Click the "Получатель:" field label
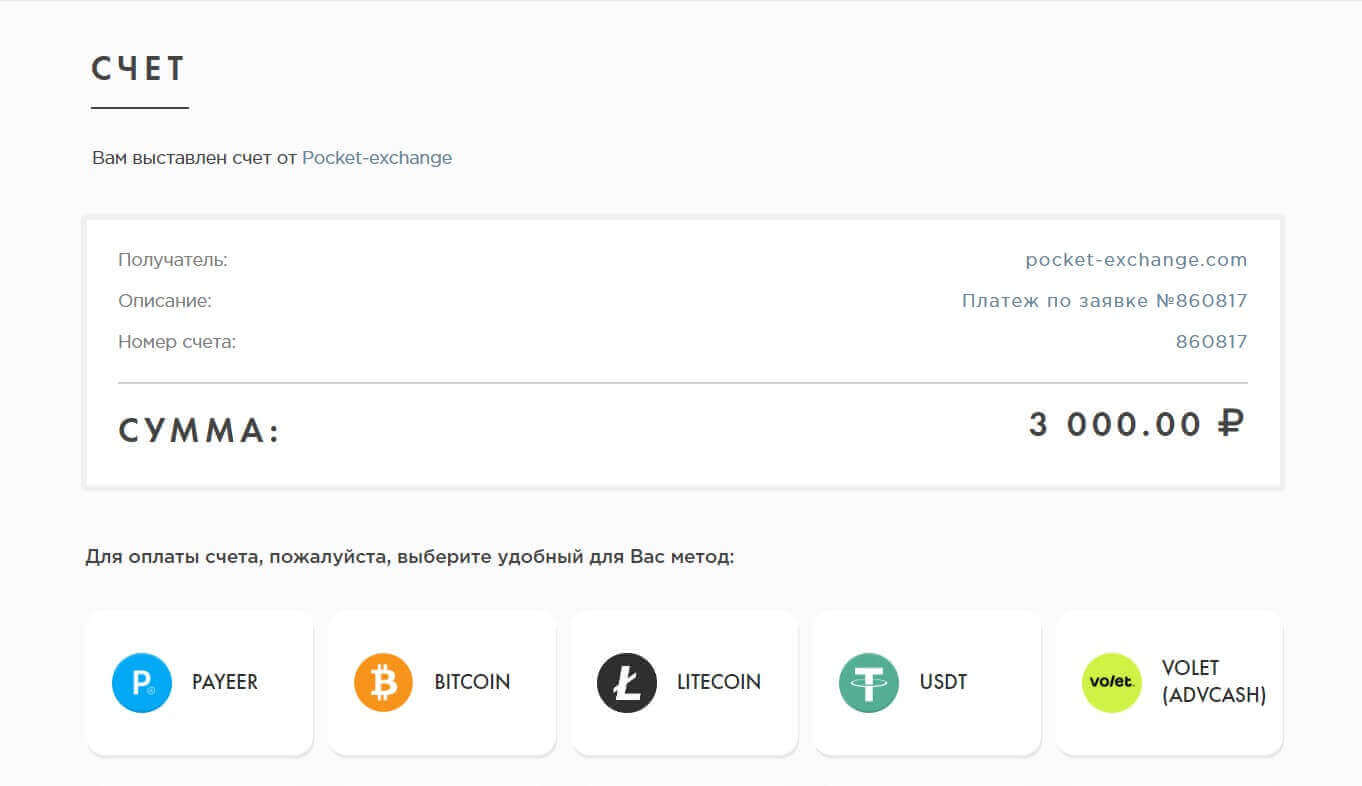 coord(173,260)
